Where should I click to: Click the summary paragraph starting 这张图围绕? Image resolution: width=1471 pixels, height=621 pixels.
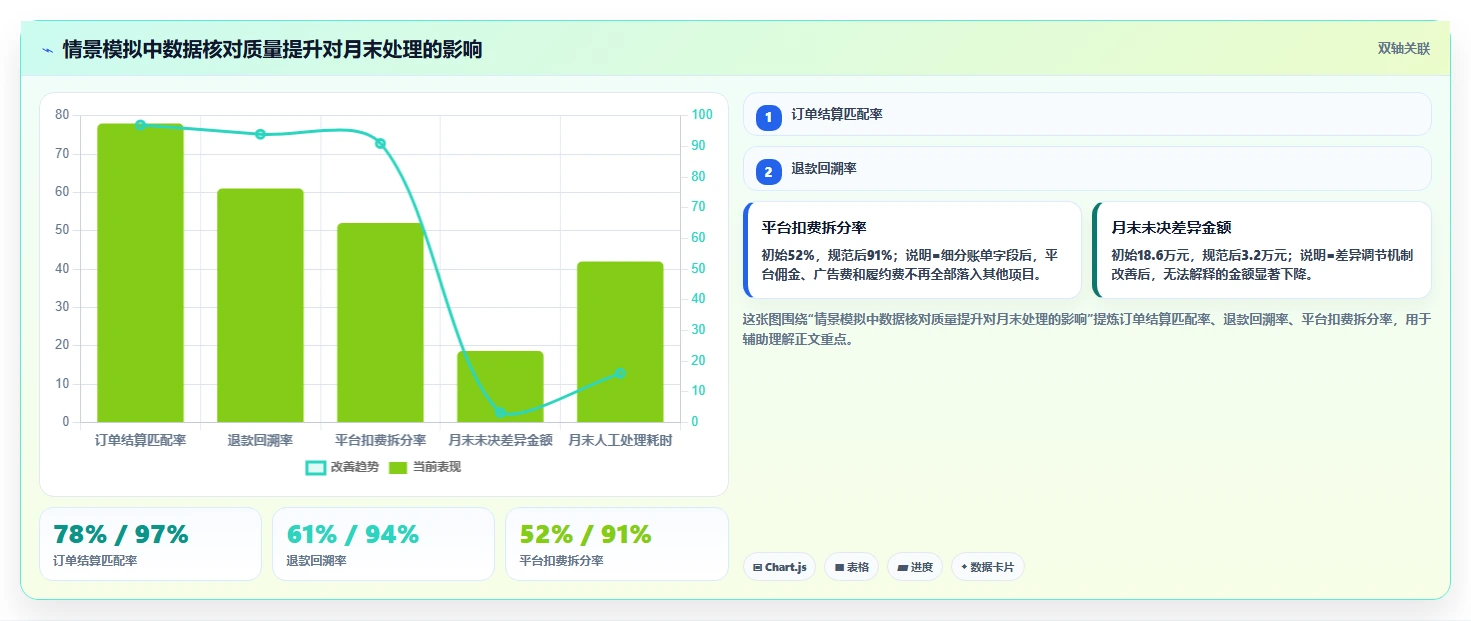[x=1087, y=329]
